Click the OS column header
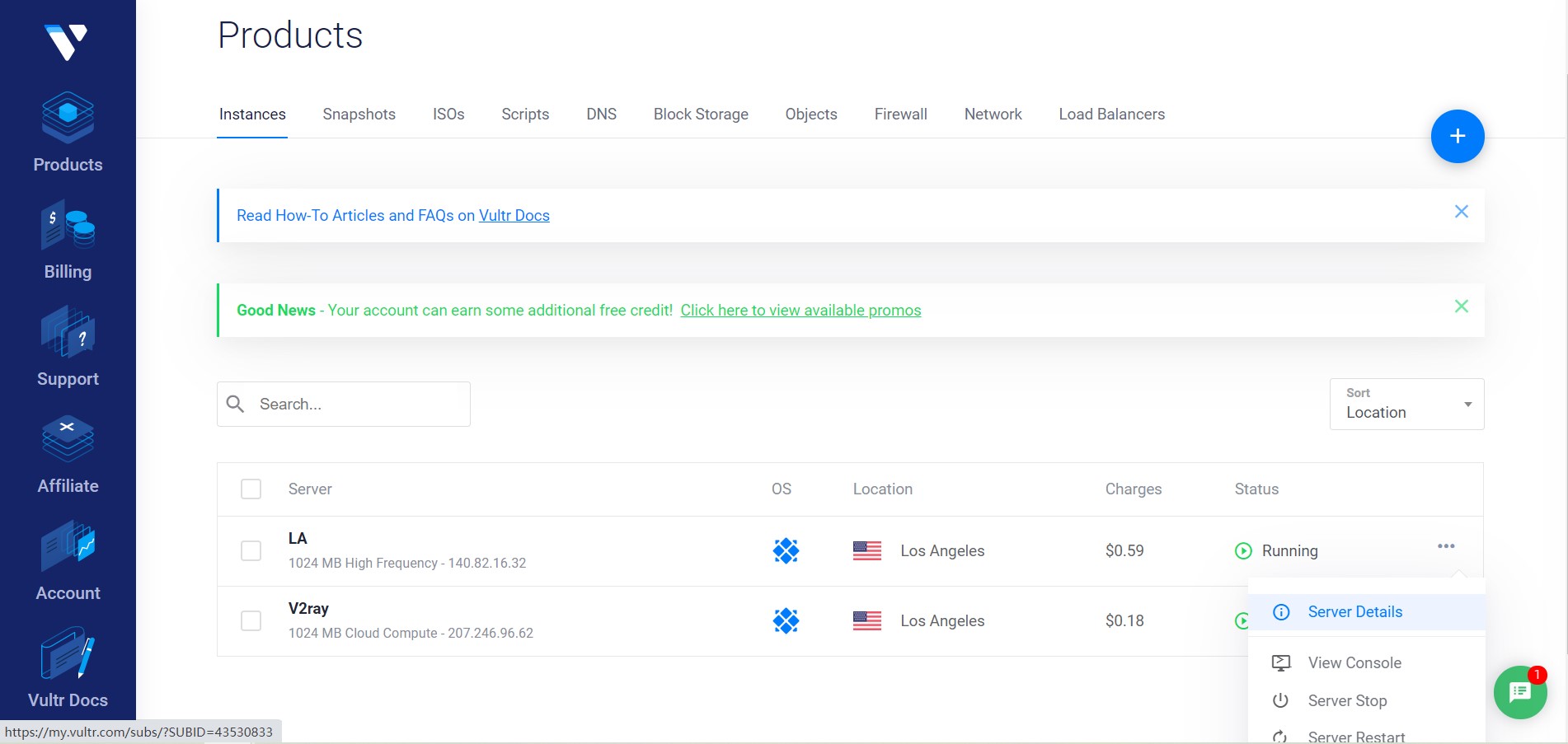The width and height of the screenshot is (1568, 744). [x=781, y=489]
